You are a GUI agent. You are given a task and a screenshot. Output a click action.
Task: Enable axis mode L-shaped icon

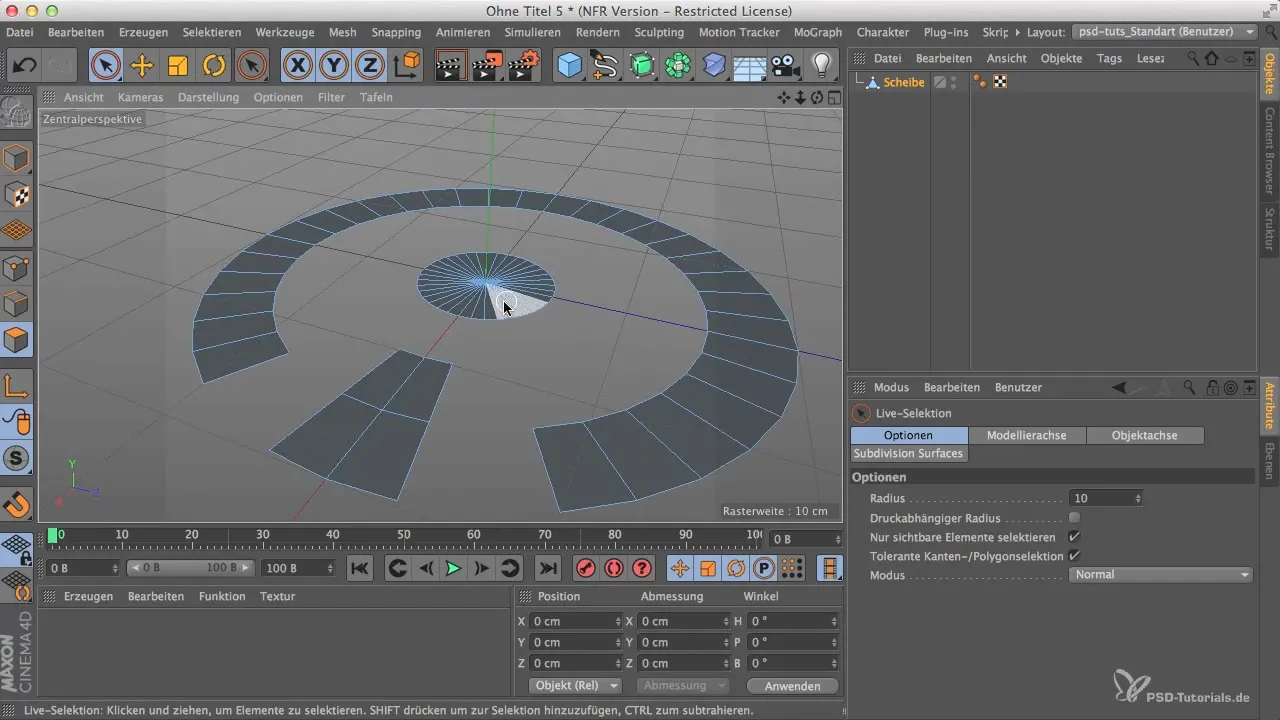click(x=17, y=386)
